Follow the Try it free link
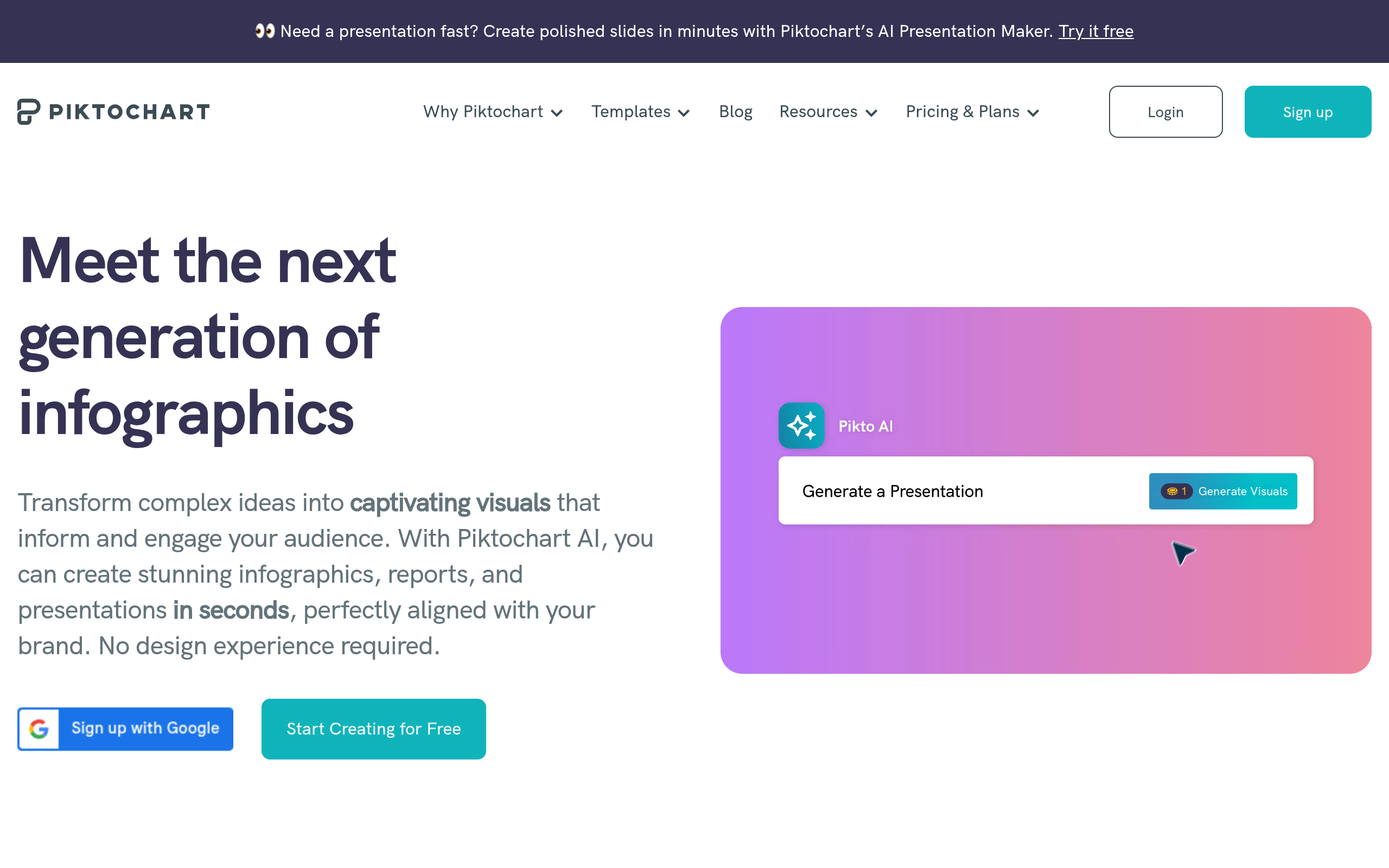 pyautogui.click(x=1095, y=31)
